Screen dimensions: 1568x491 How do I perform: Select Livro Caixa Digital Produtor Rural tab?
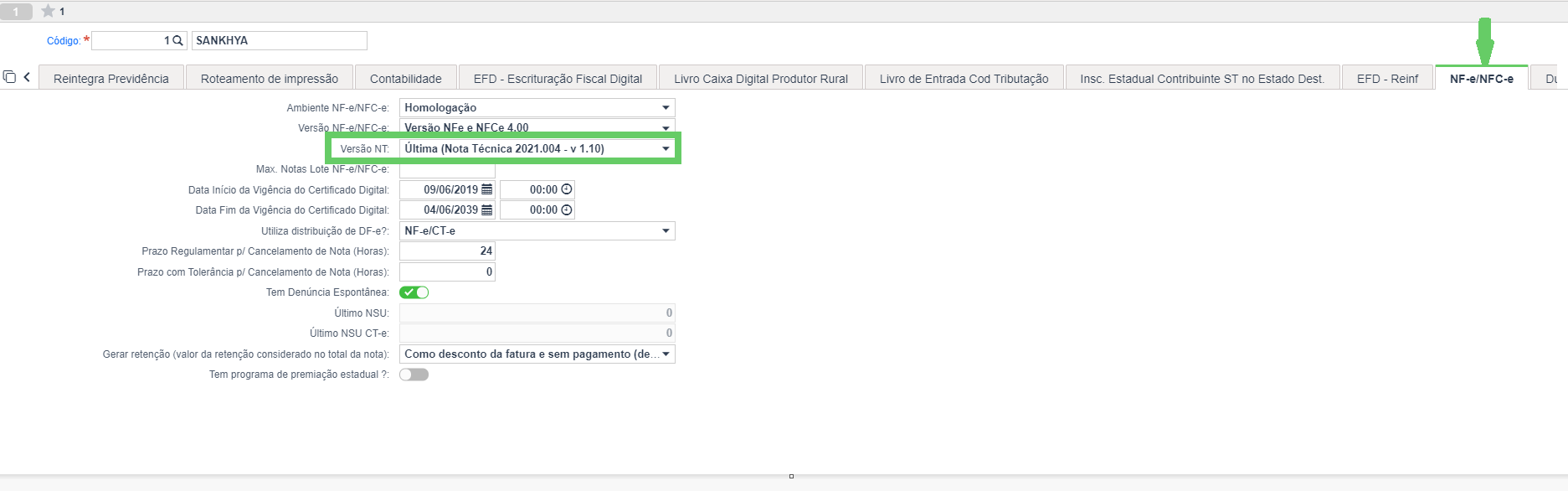pos(761,78)
